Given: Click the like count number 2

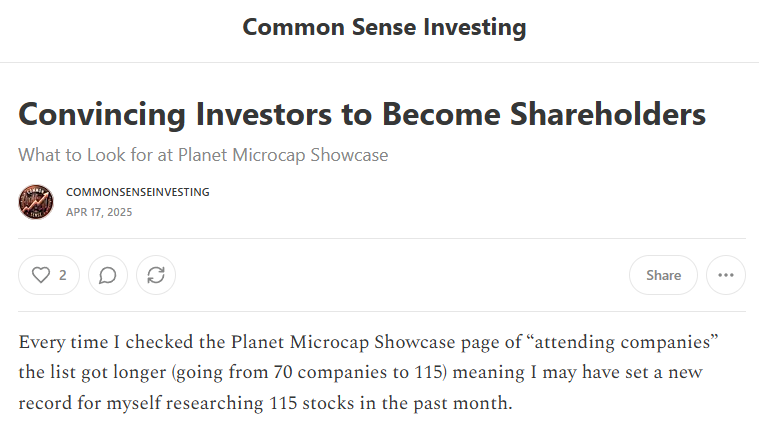Looking at the screenshot, I should (62, 275).
